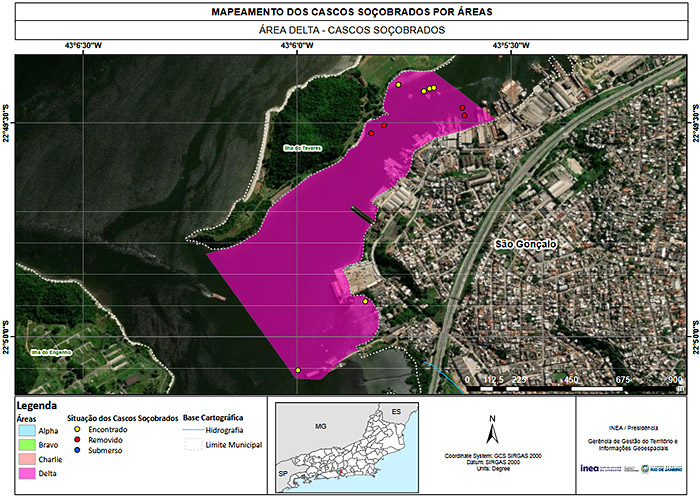This screenshot has height=497, width=700.
Task: Click the Base Cartográfica heading
Action: coord(213,418)
